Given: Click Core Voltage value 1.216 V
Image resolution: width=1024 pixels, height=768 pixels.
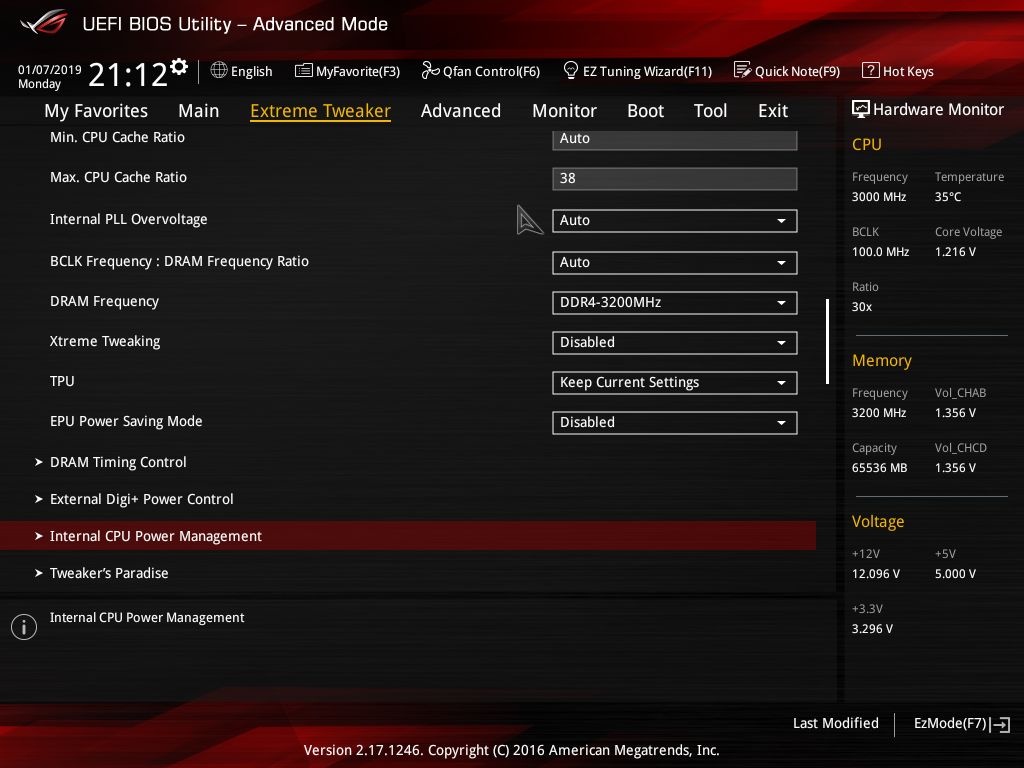Looking at the screenshot, I should 955,251.
